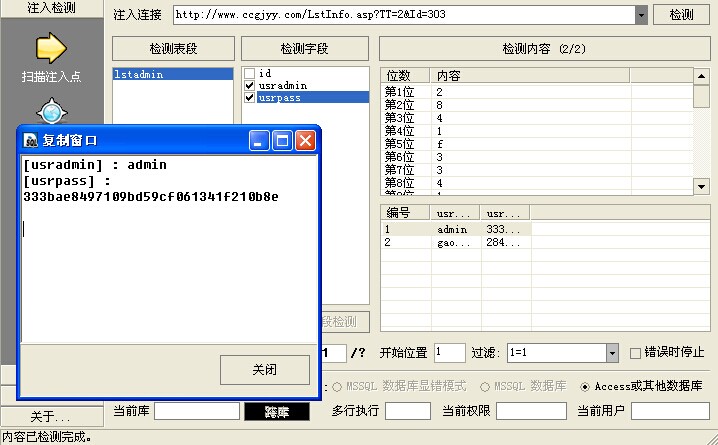Click the content list scrollbar thumb
718x445 pixels.
point(701,96)
